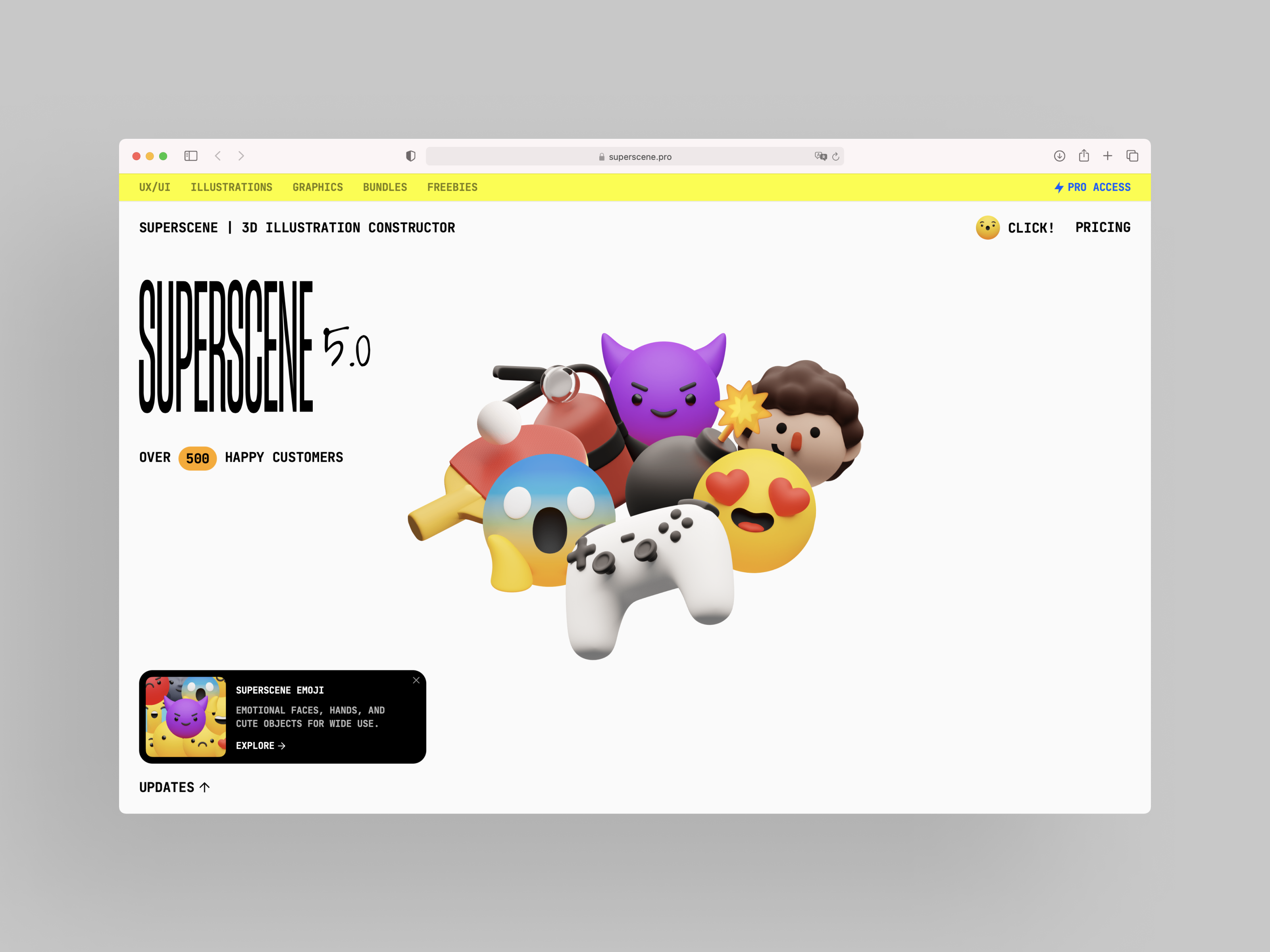
Task: Click the browser back arrow
Action: click(x=218, y=156)
